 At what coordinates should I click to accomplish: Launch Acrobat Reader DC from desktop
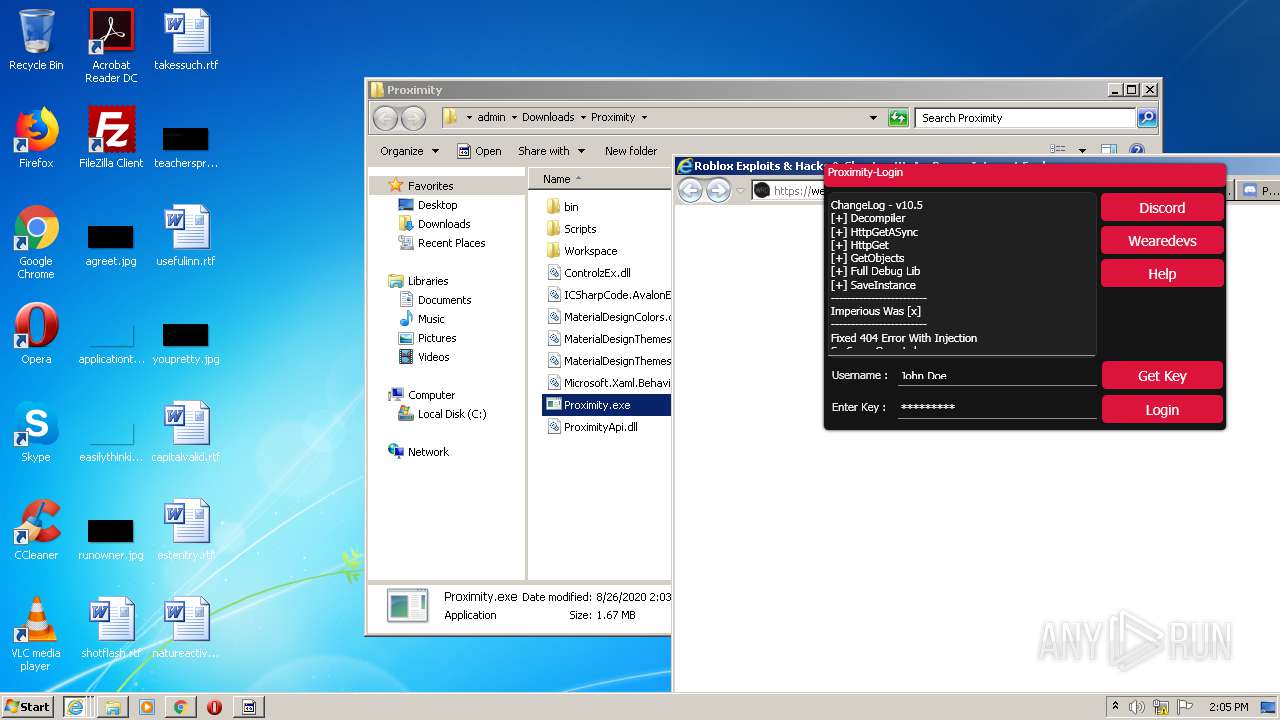[x=111, y=46]
